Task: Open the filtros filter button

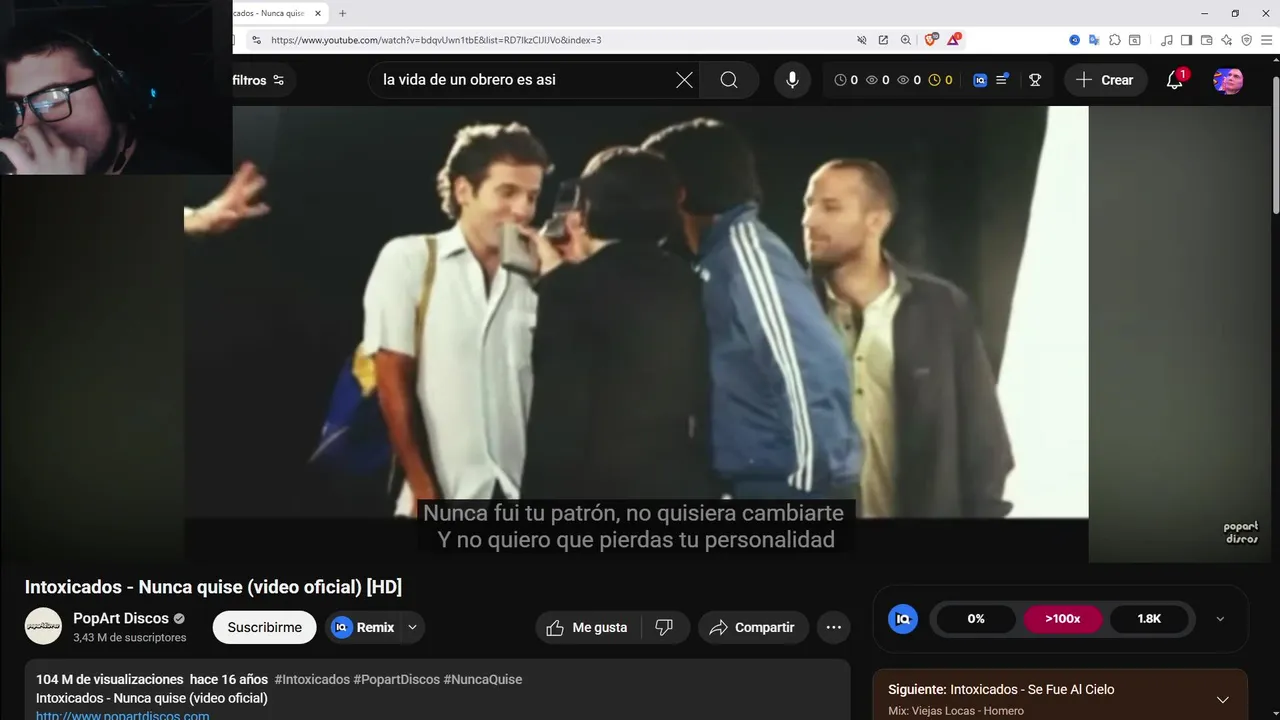Action: coord(258,80)
